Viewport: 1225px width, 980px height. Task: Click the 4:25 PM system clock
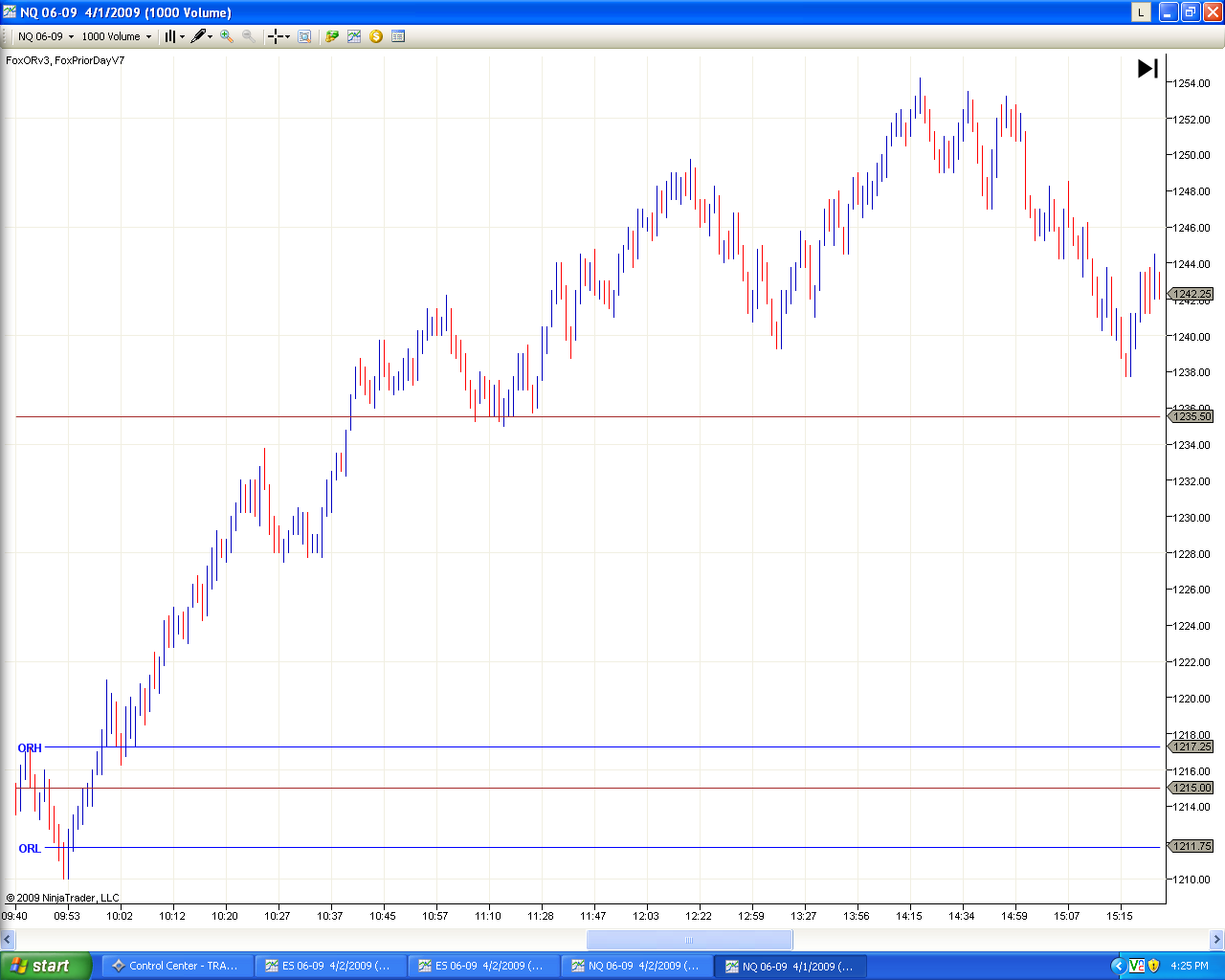click(1189, 966)
